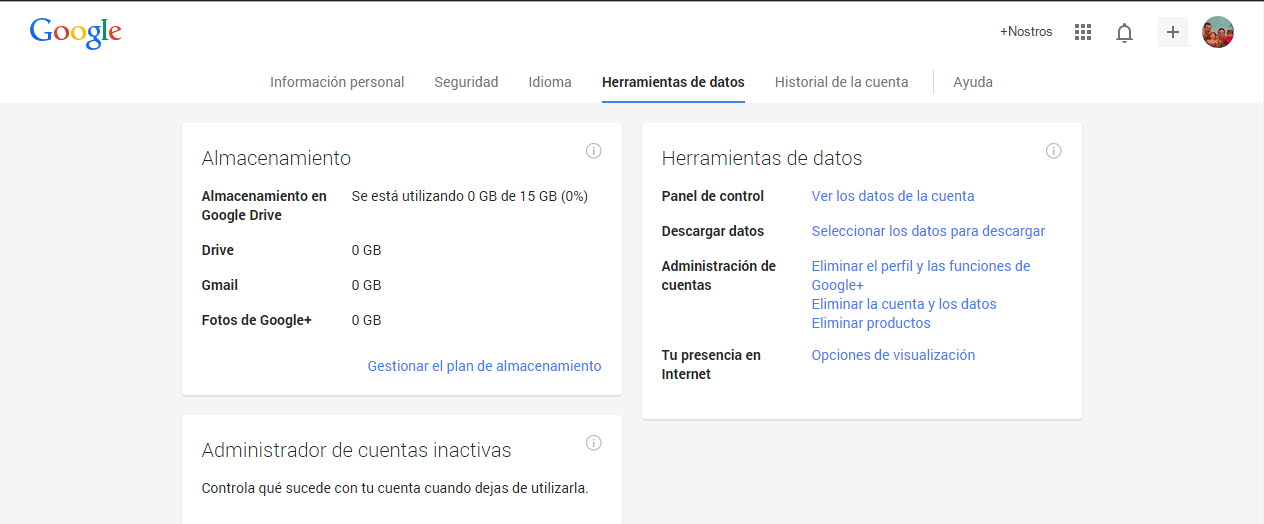Open Seleccionar los datos para descargar
1264x524 pixels.
coord(928,231)
